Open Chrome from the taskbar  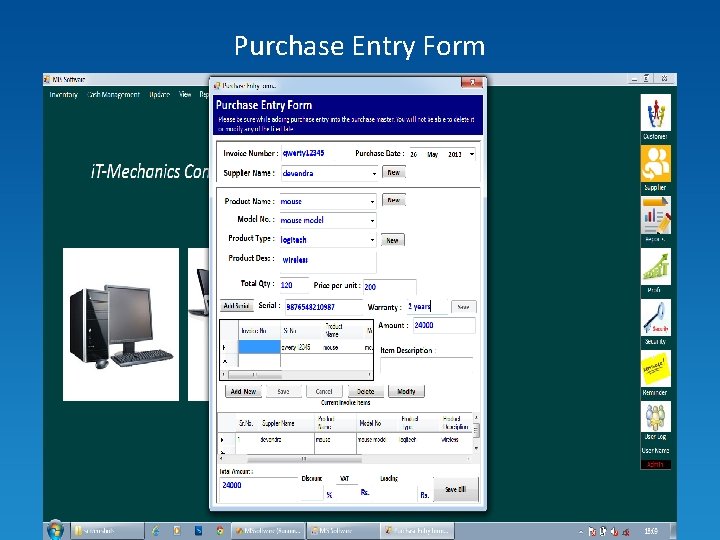click(220, 531)
